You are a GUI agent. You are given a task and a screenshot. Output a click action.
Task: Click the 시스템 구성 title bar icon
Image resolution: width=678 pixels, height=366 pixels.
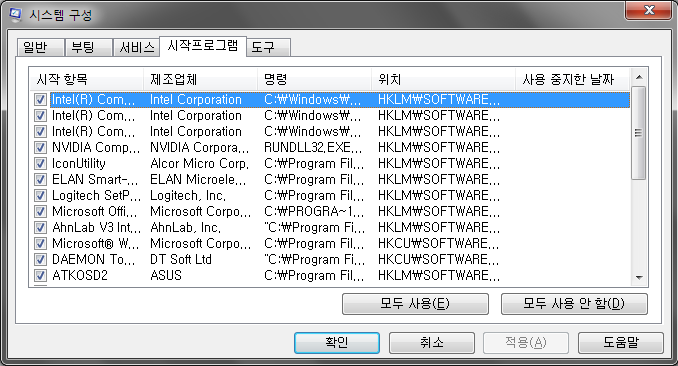click(15, 14)
